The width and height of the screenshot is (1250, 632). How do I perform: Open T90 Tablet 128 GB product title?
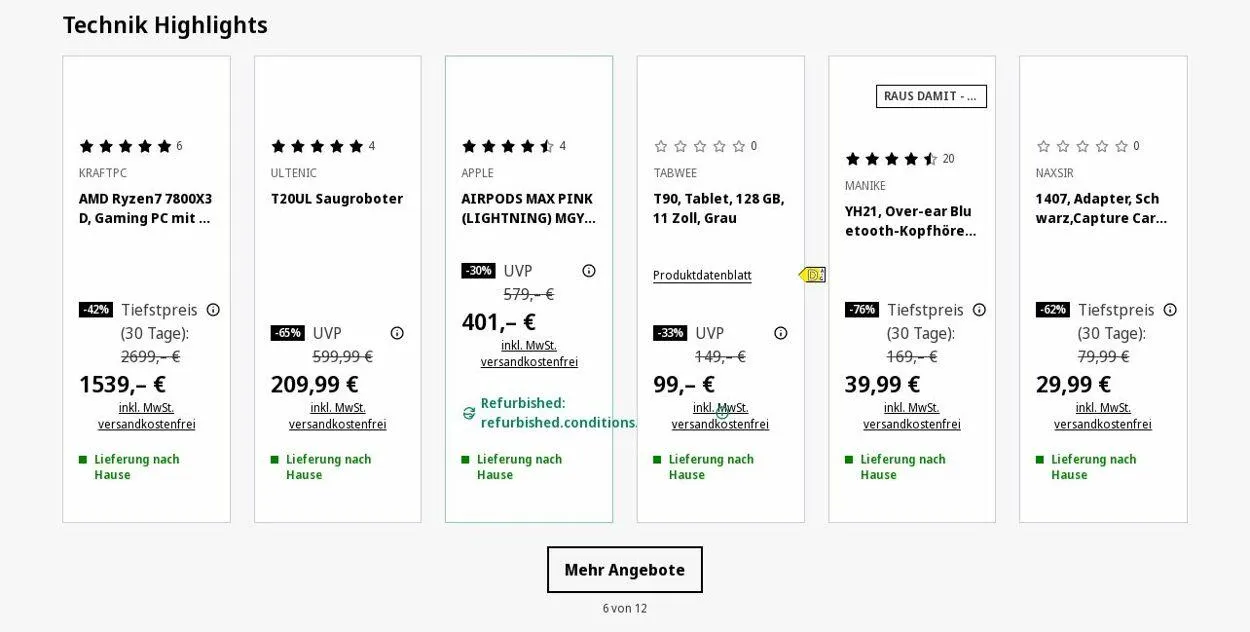pyautogui.click(x=718, y=208)
